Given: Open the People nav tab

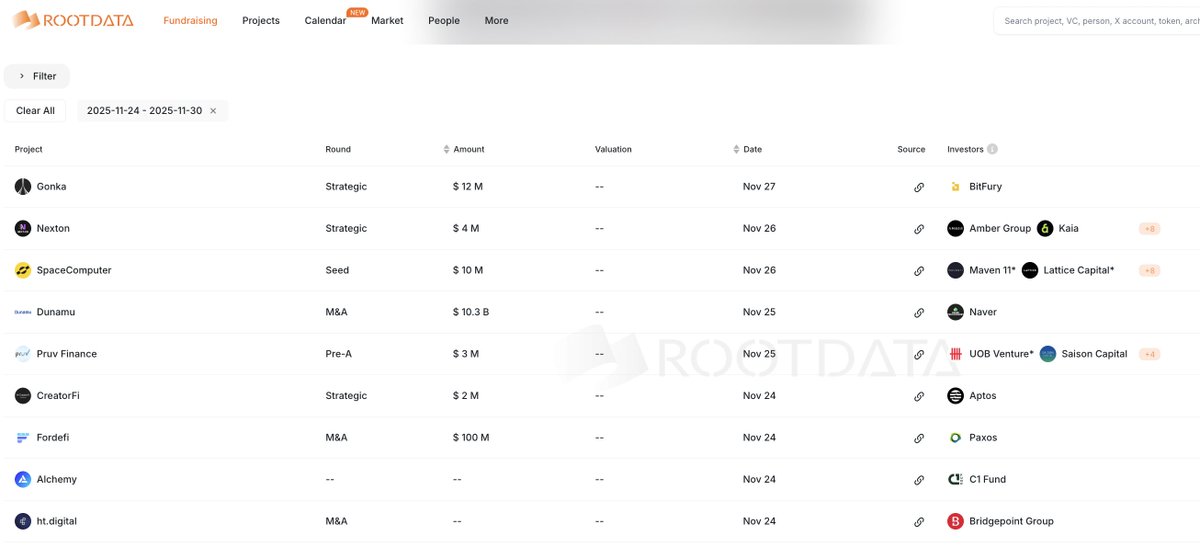Looking at the screenshot, I should 444,21.
